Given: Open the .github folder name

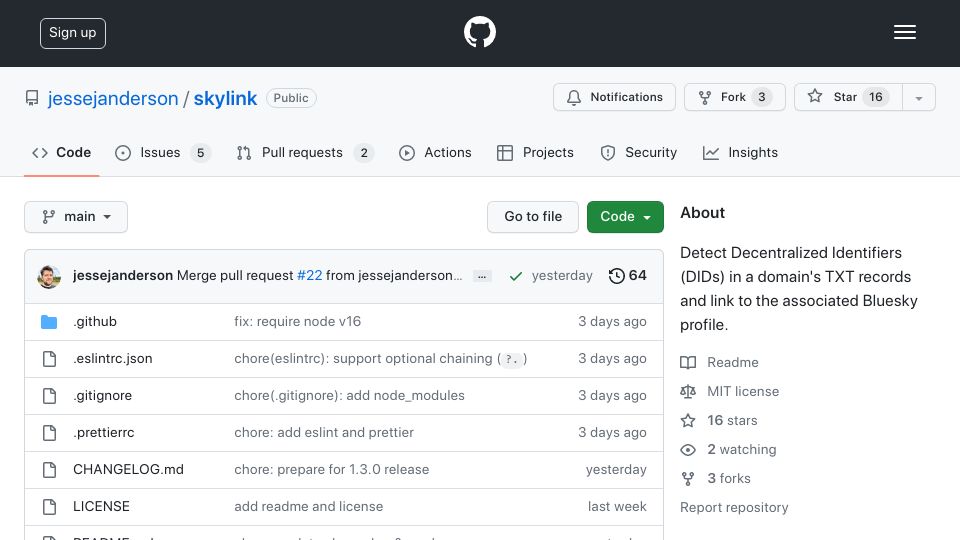Looking at the screenshot, I should click(x=95, y=321).
